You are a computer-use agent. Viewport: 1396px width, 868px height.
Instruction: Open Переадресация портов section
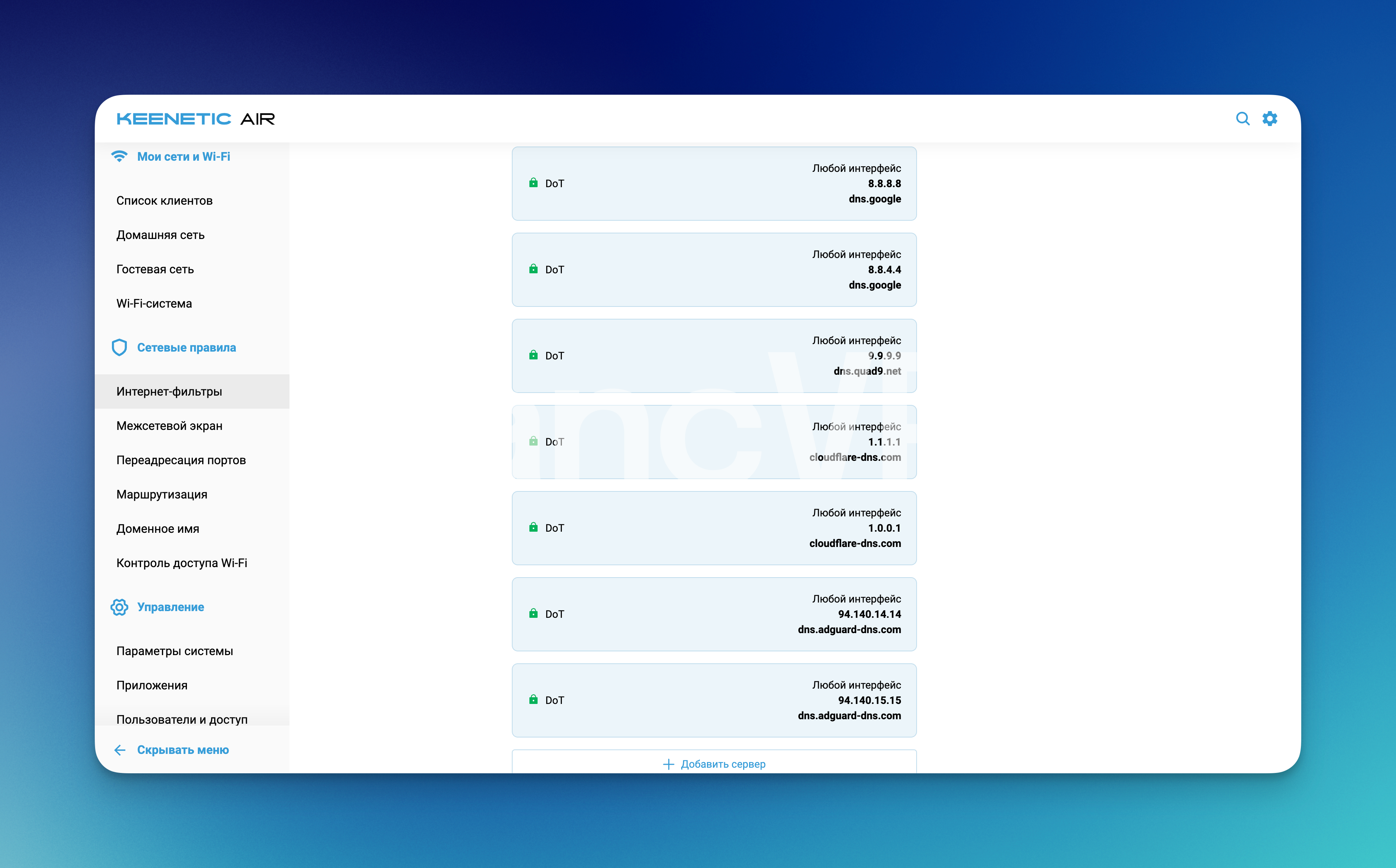click(x=181, y=460)
